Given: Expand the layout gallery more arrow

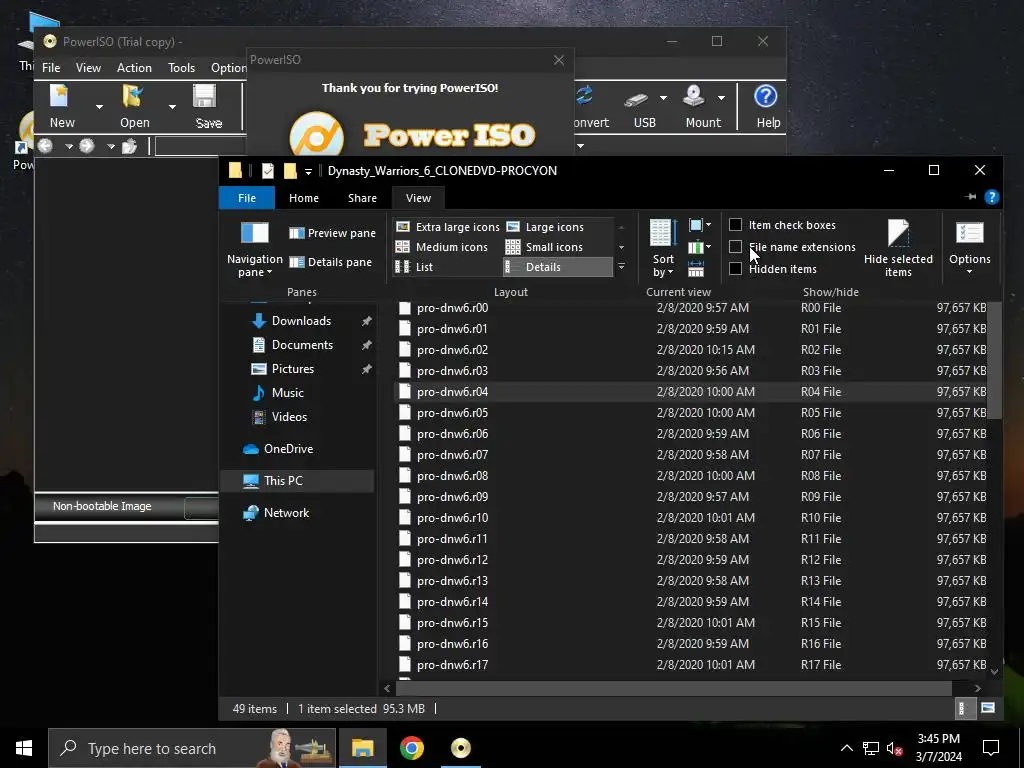Looking at the screenshot, I should (621, 266).
